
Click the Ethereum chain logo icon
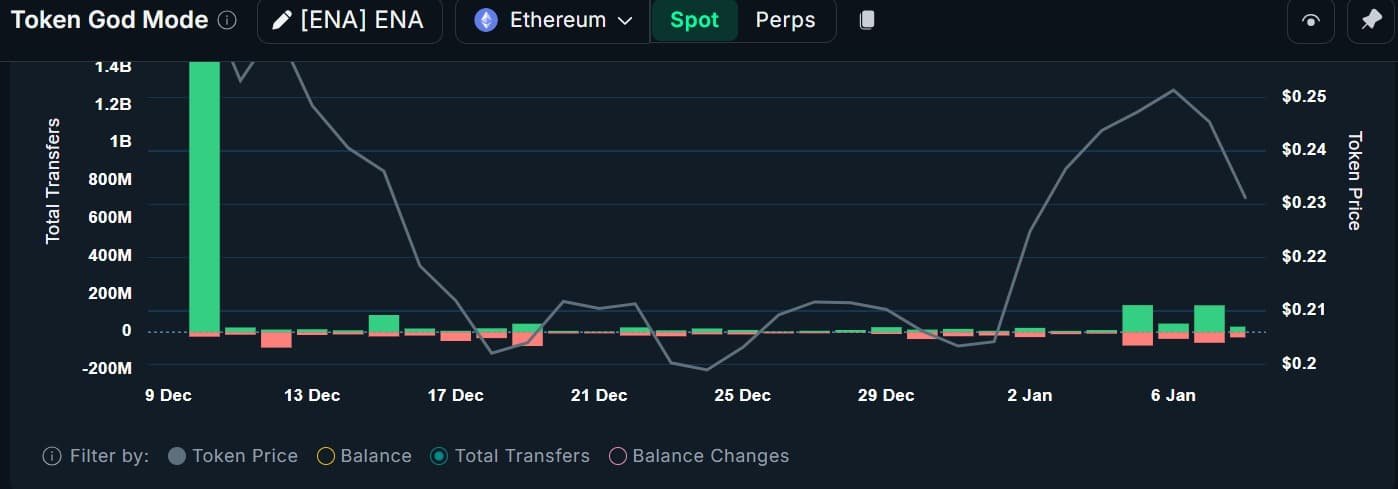486,20
